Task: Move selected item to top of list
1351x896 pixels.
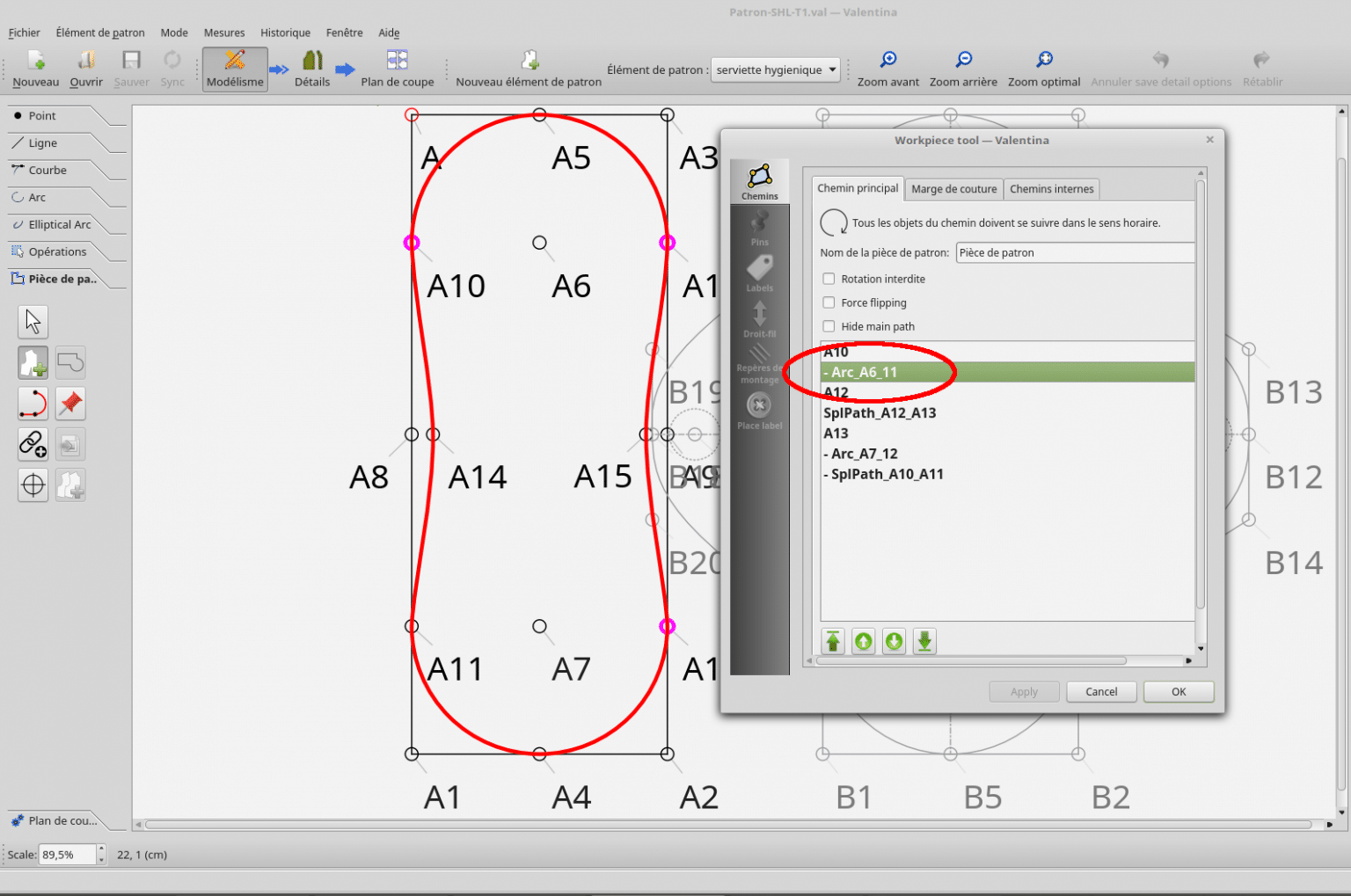Action: tap(833, 641)
